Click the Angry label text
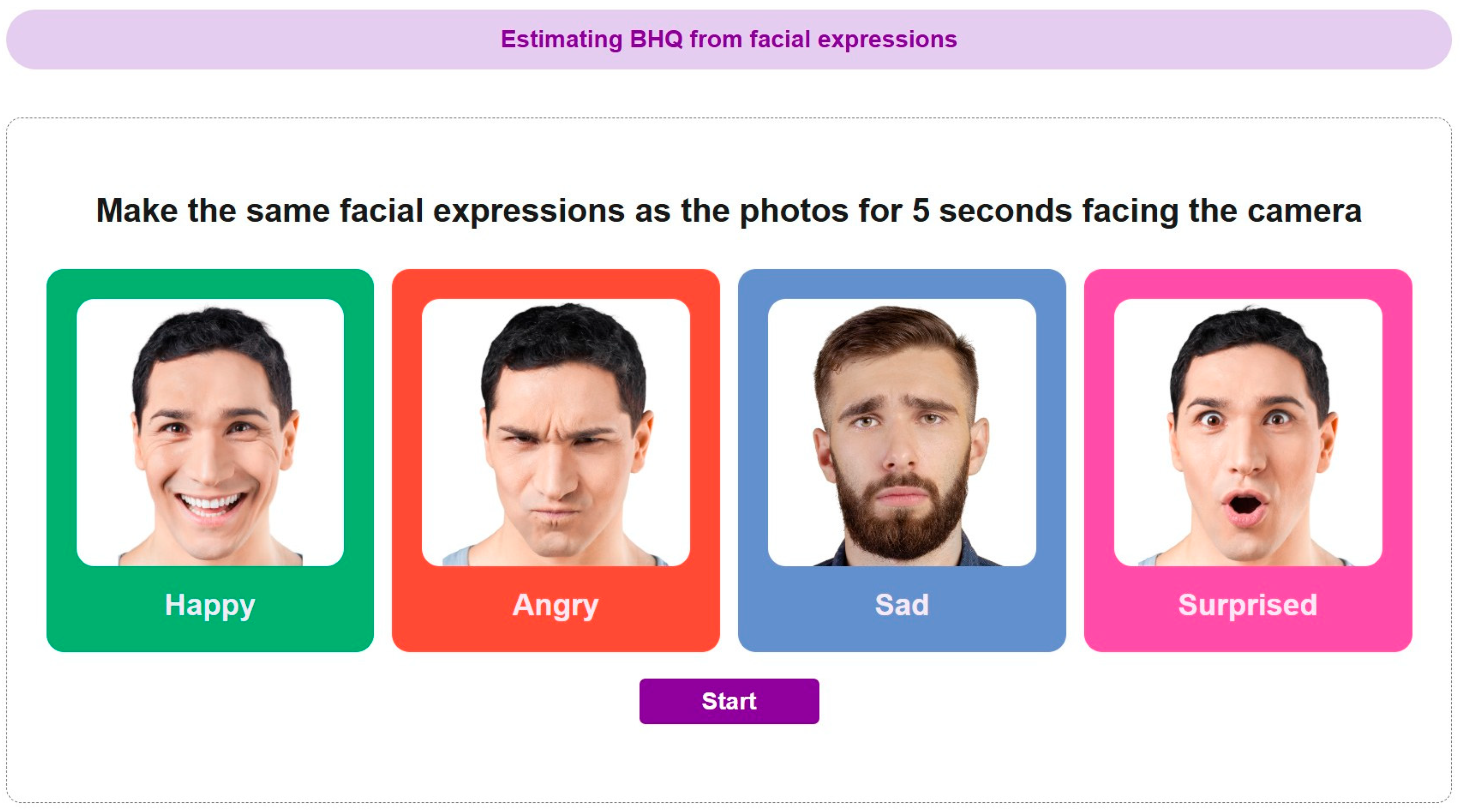This screenshot has width=1460, height=812. coord(555,605)
